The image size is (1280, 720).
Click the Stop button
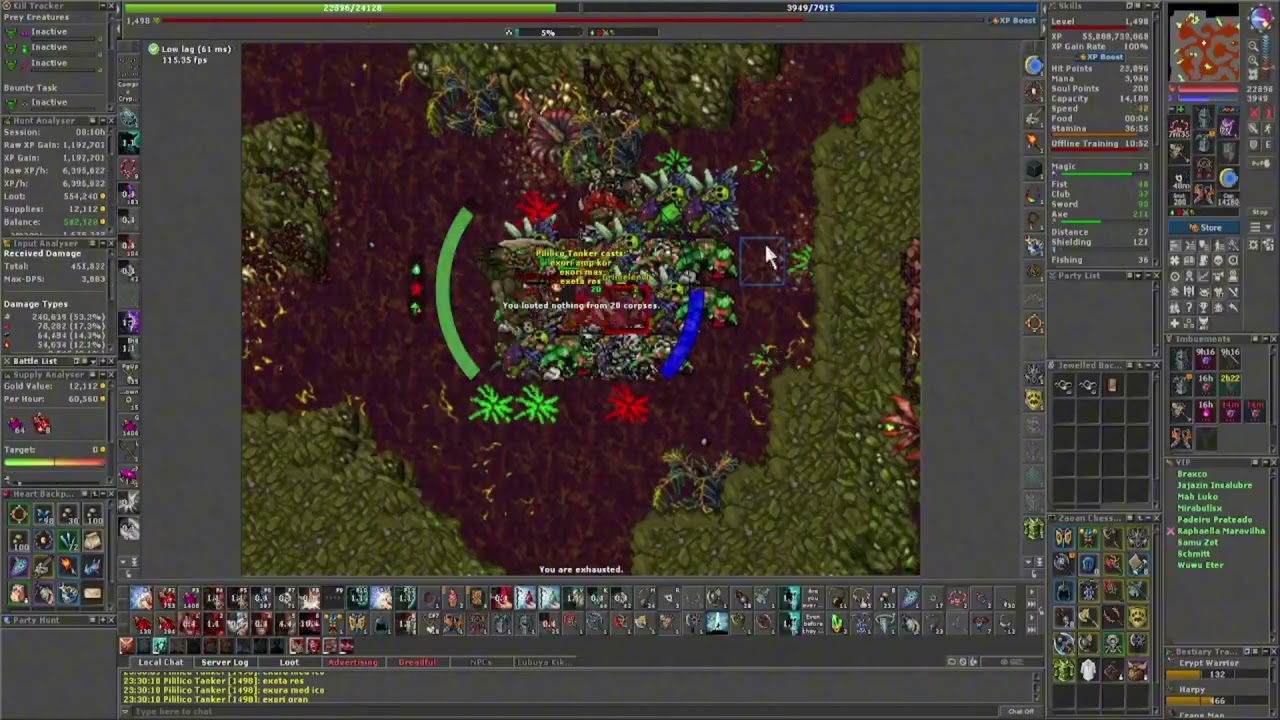tap(1260, 212)
